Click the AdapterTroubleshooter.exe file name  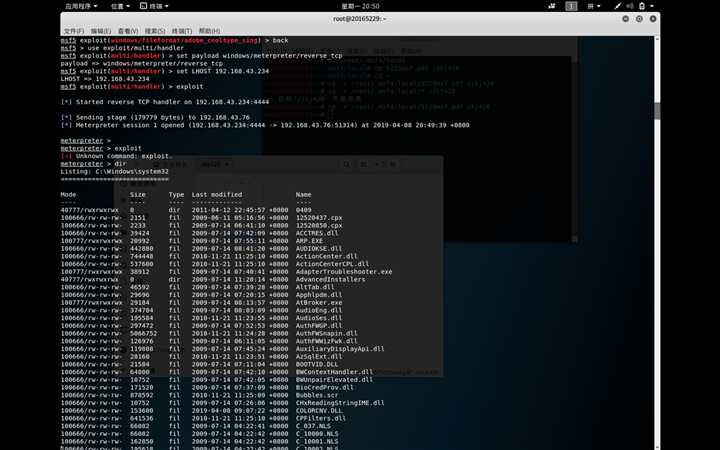(x=344, y=272)
